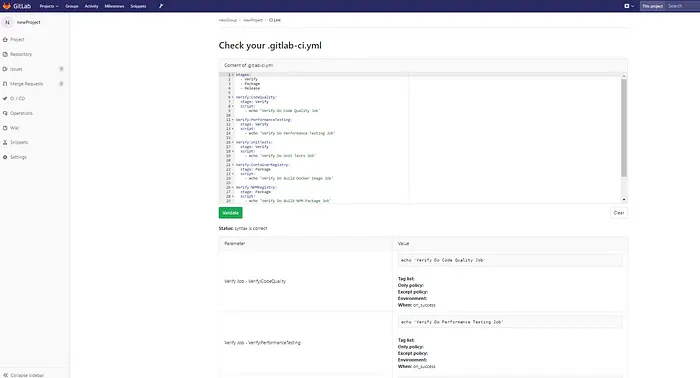This screenshot has height=378, width=700.
Task: Open Milestones in the top navigation
Action: pyautogui.click(x=114, y=6)
